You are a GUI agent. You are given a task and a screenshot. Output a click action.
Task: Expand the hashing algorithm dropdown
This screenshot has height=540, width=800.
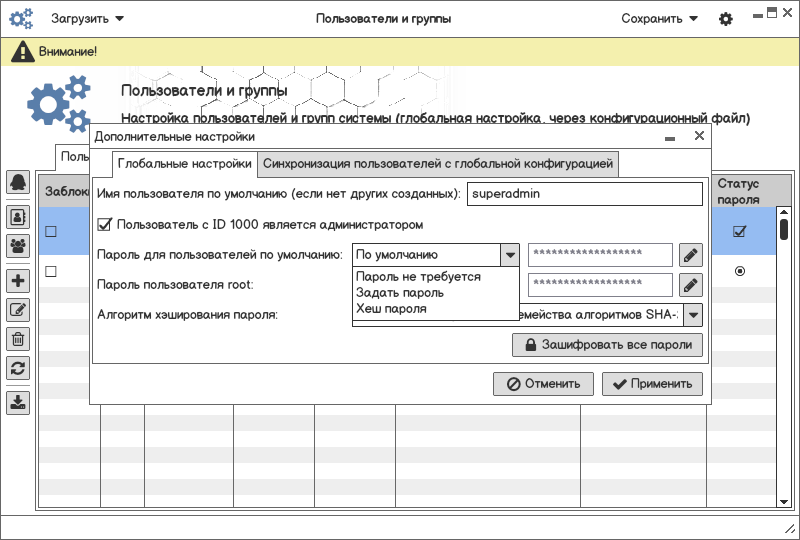tap(692, 315)
